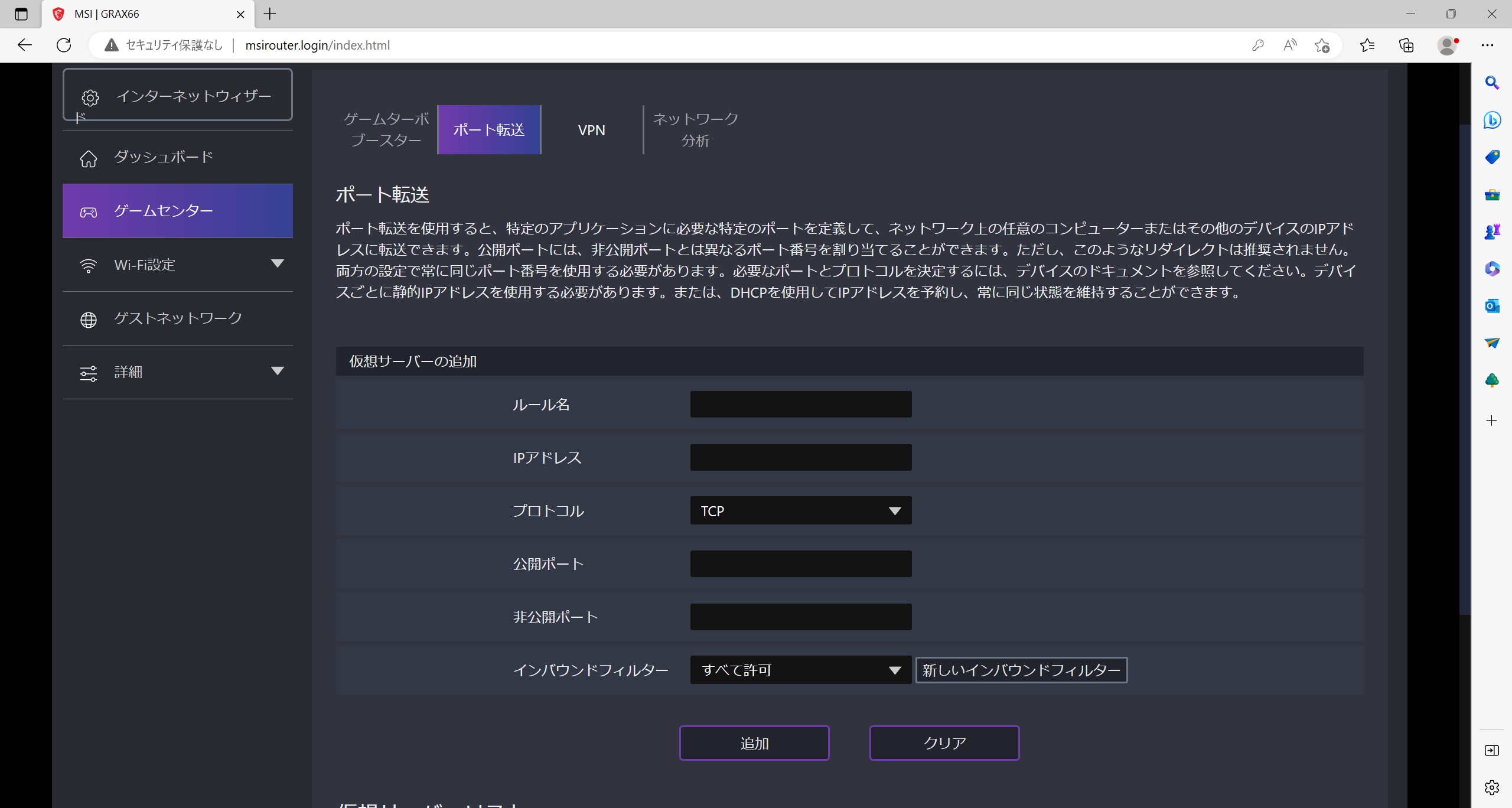Click the 新しいインバウンドフィルター button
This screenshot has height=808, width=1512.
(1021, 670)
